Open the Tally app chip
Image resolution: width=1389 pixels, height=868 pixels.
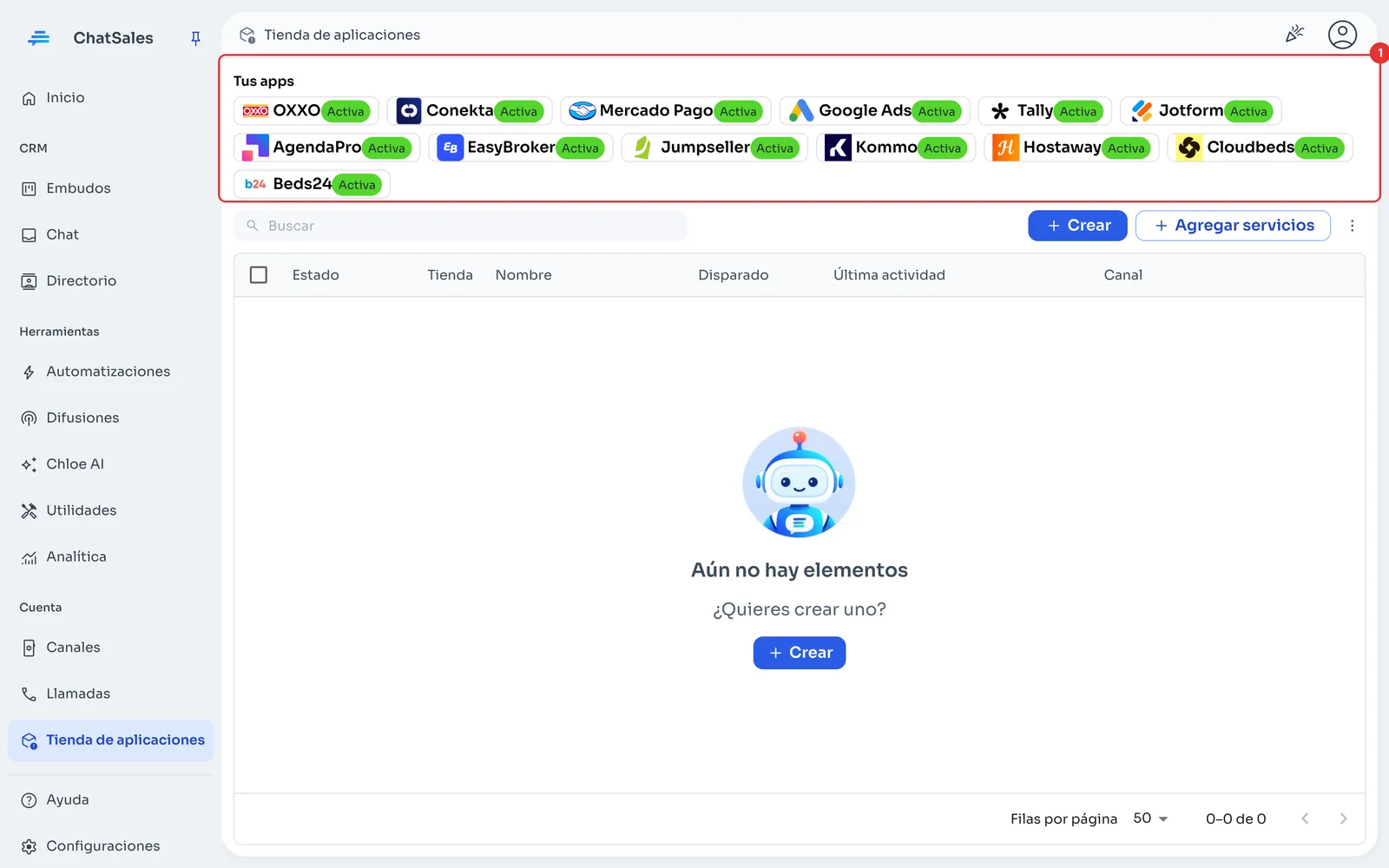1045,111
